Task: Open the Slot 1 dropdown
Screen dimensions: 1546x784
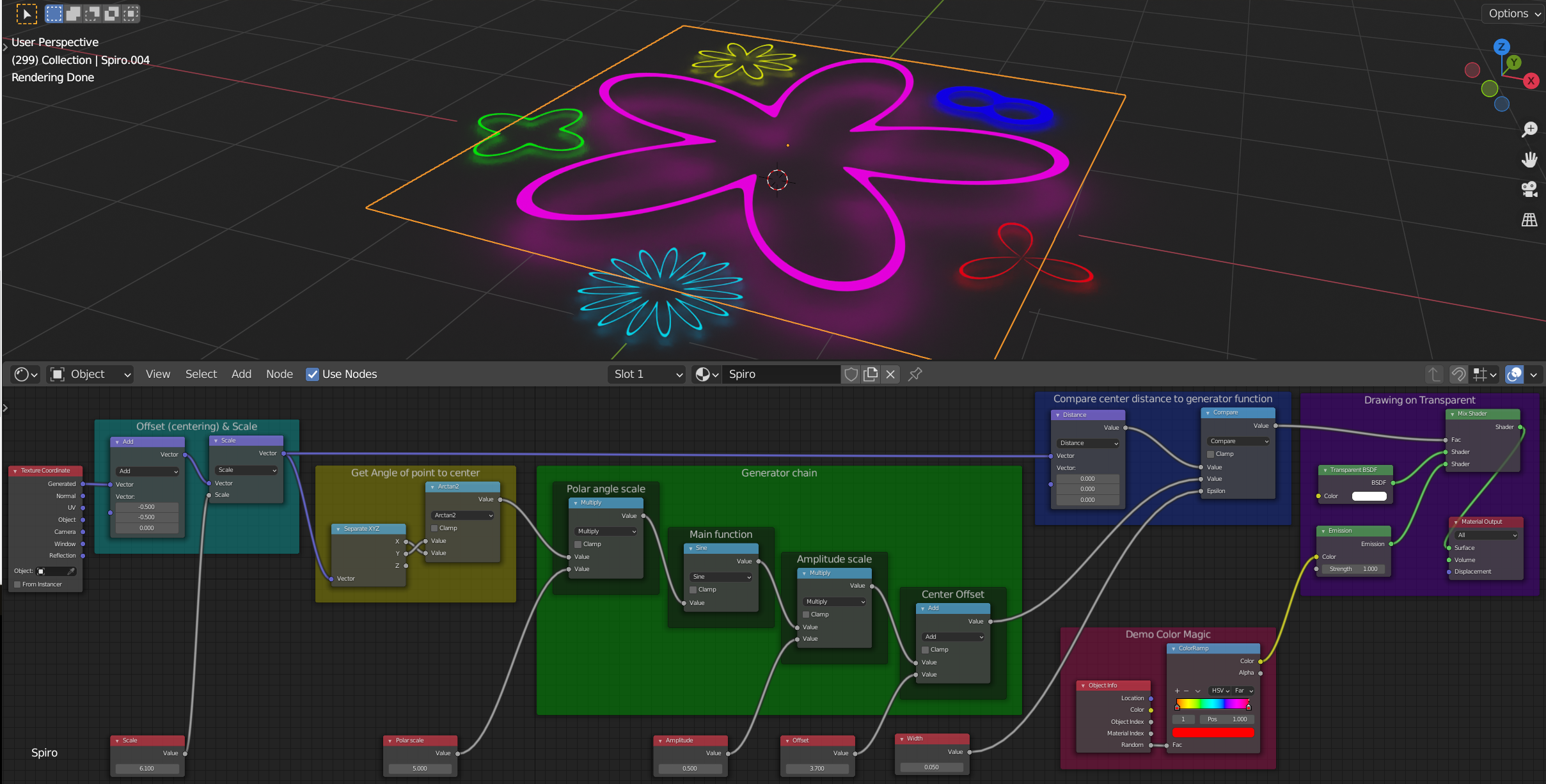Action: [x=646, y=374]
